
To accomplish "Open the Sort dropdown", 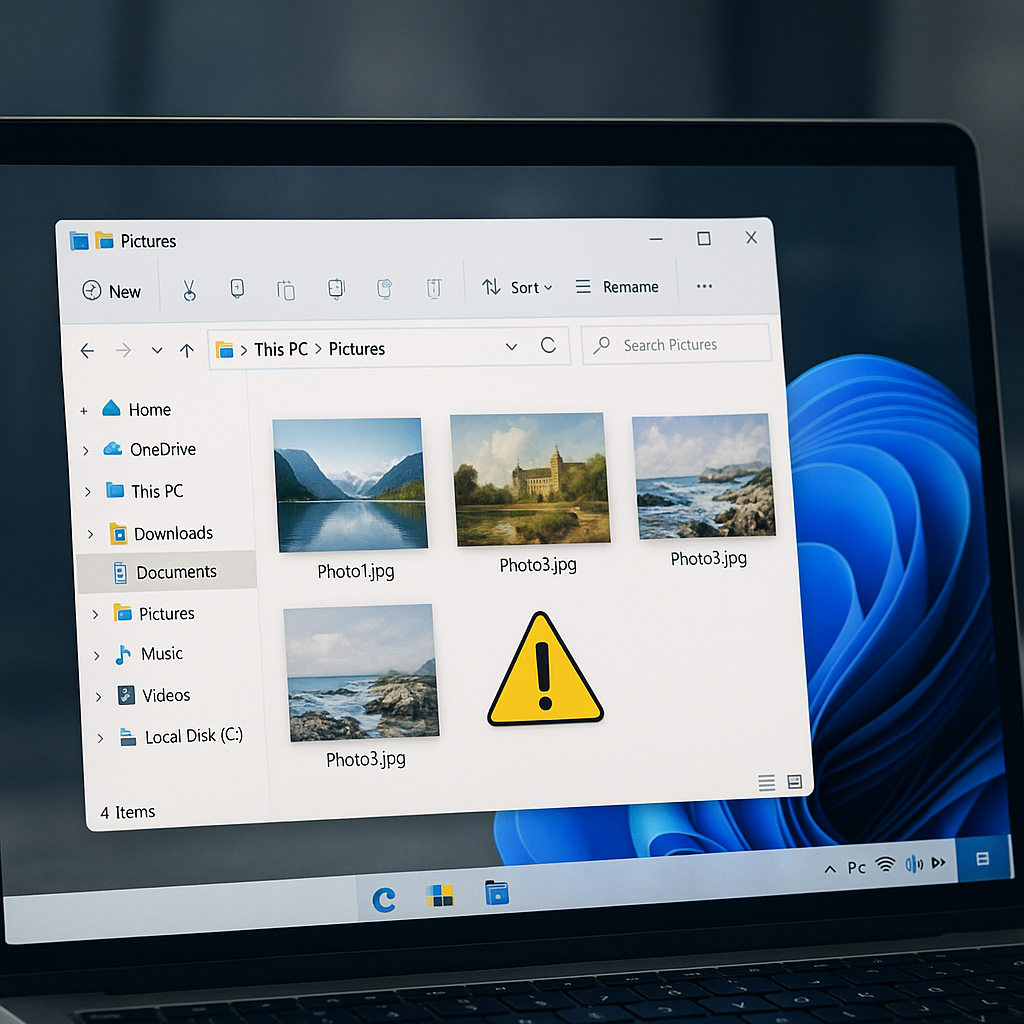I will pyautogui.click(x=517, y=287).
